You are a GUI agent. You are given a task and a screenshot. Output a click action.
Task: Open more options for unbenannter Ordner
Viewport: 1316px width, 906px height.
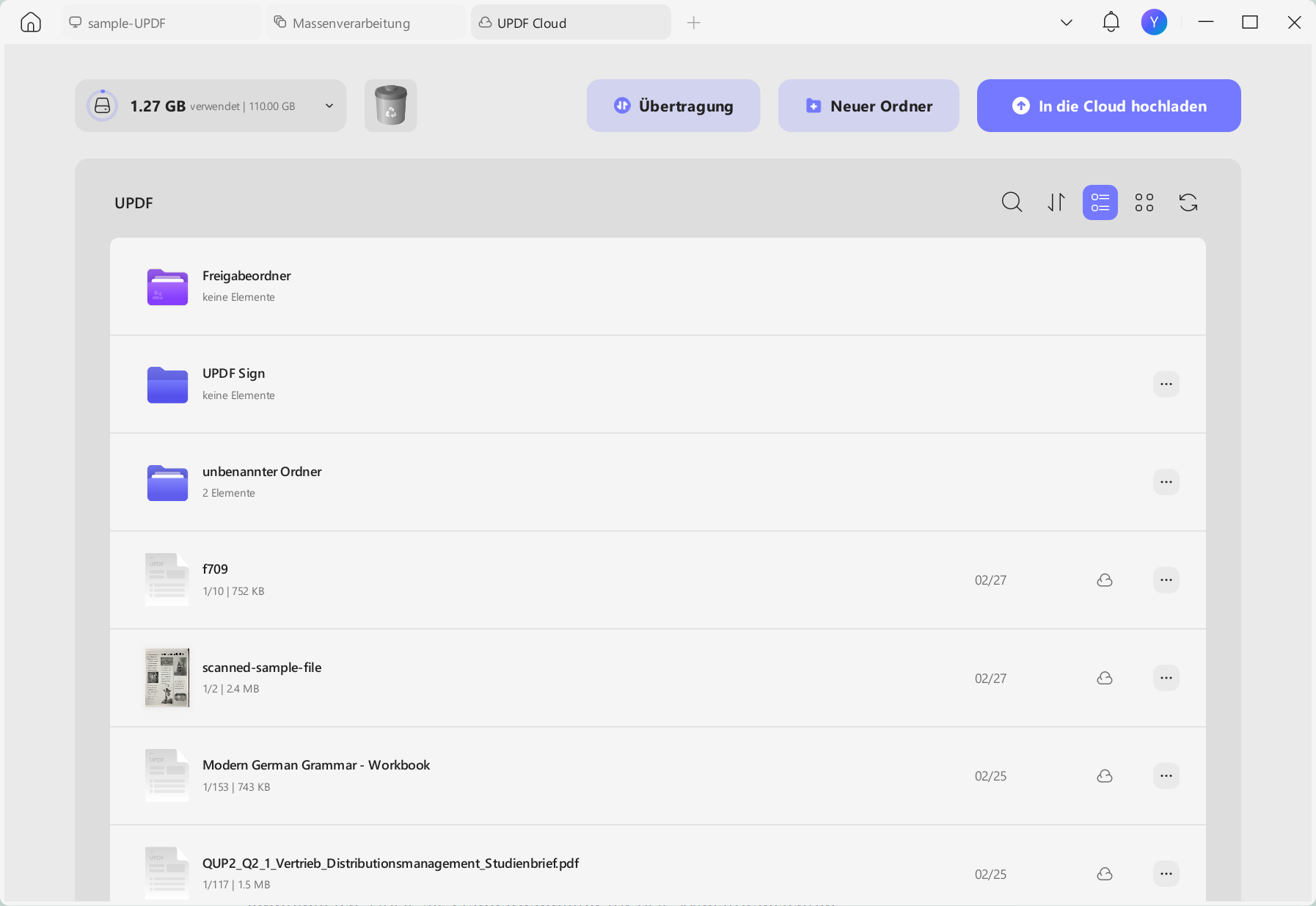point(1166,482)
